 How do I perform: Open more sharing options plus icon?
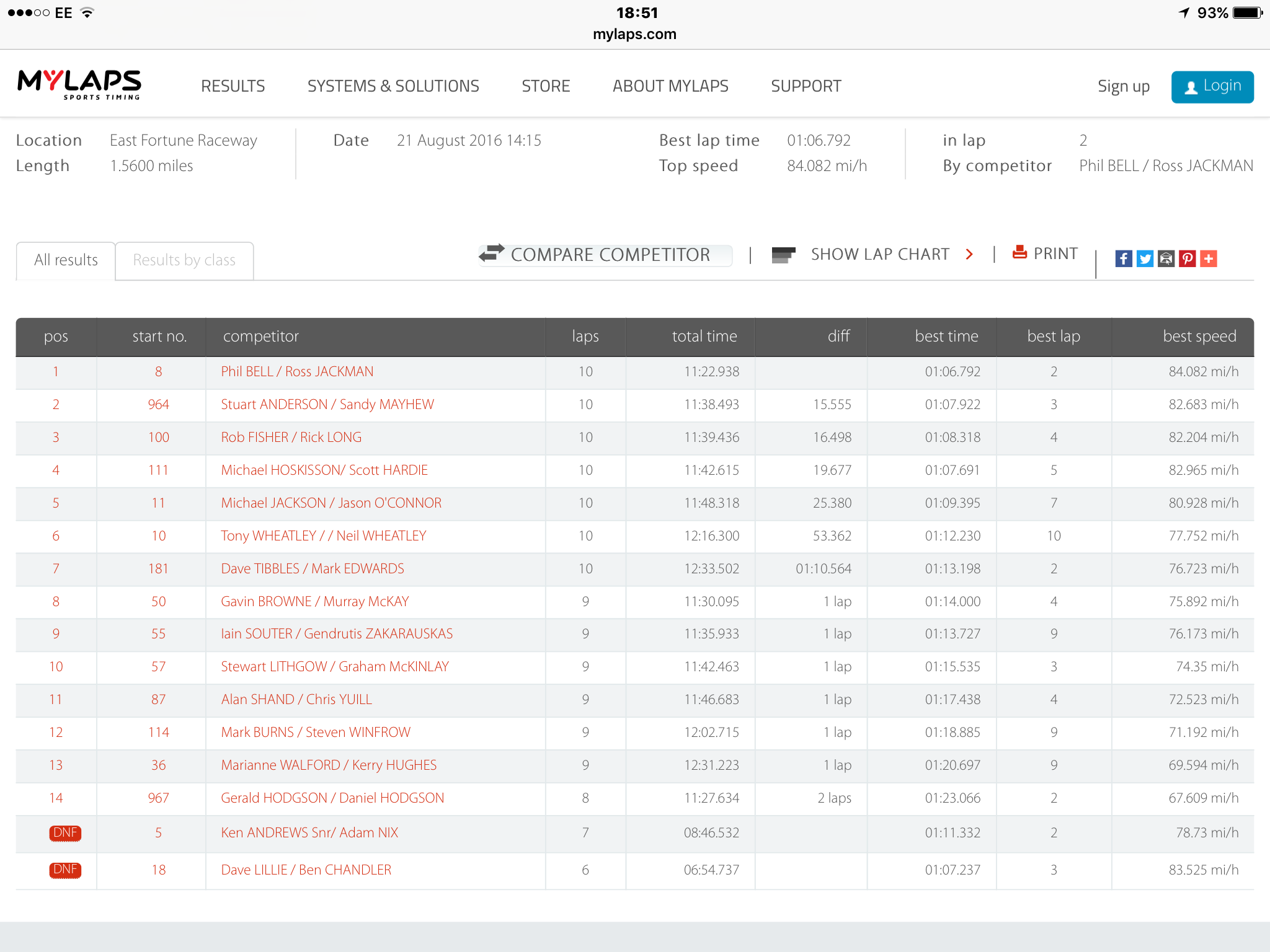tap(1208, 258)
